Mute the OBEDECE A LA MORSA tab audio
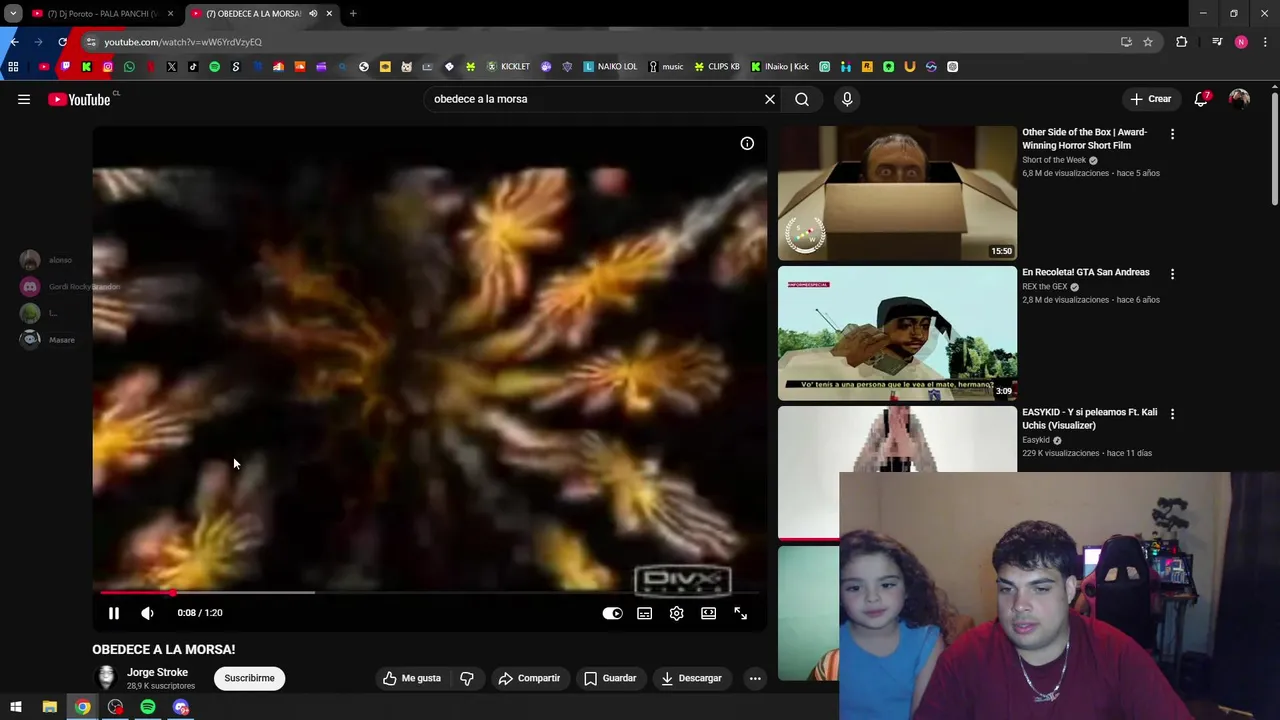This screenshot has width=1280, height=720. pos(313,14)
